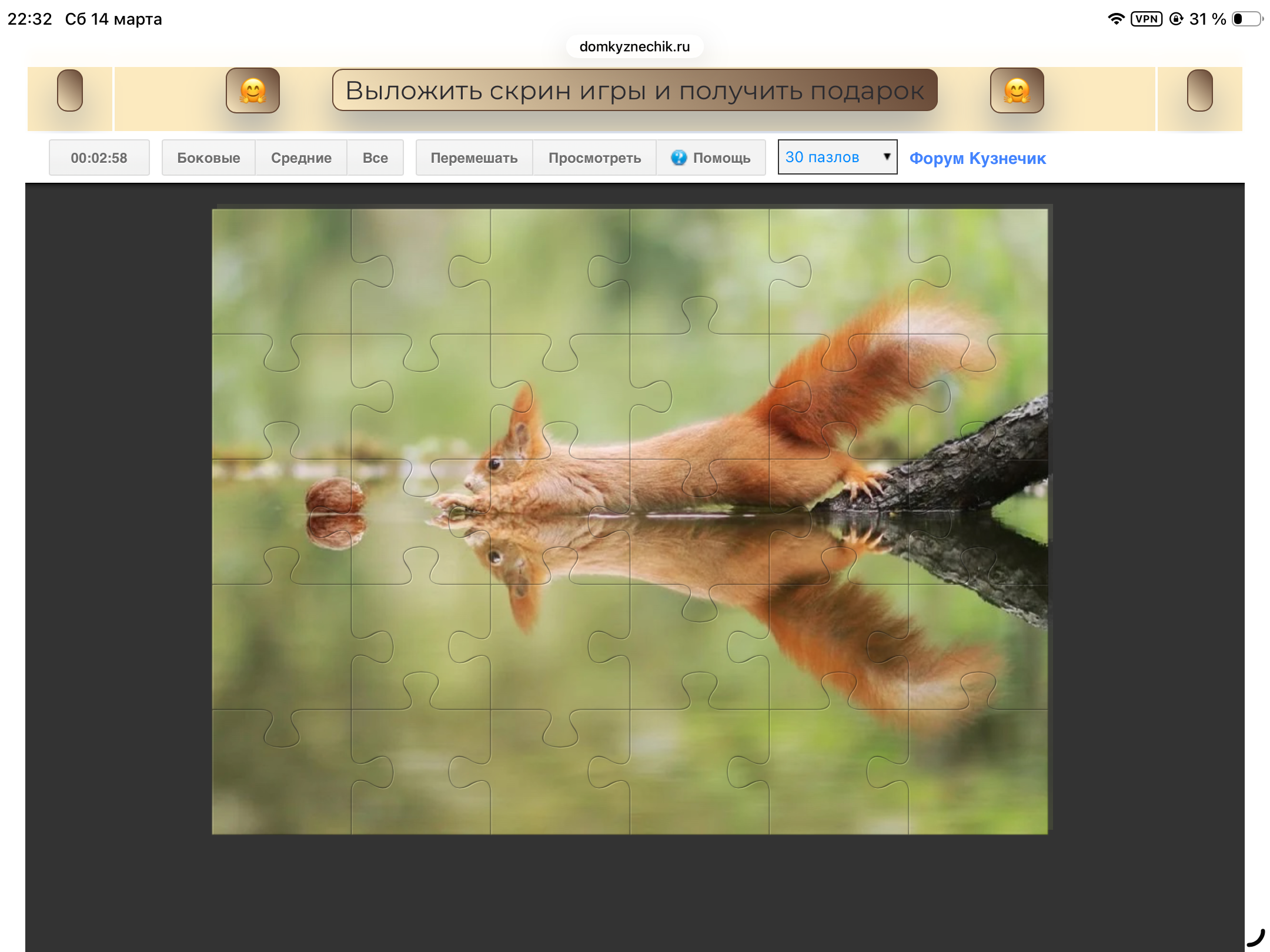Image resolution: width=1270 pixels, height=952 pixels.
Task: Click the Выложить скрин игры banner
Action: click(x=634, y=90)
